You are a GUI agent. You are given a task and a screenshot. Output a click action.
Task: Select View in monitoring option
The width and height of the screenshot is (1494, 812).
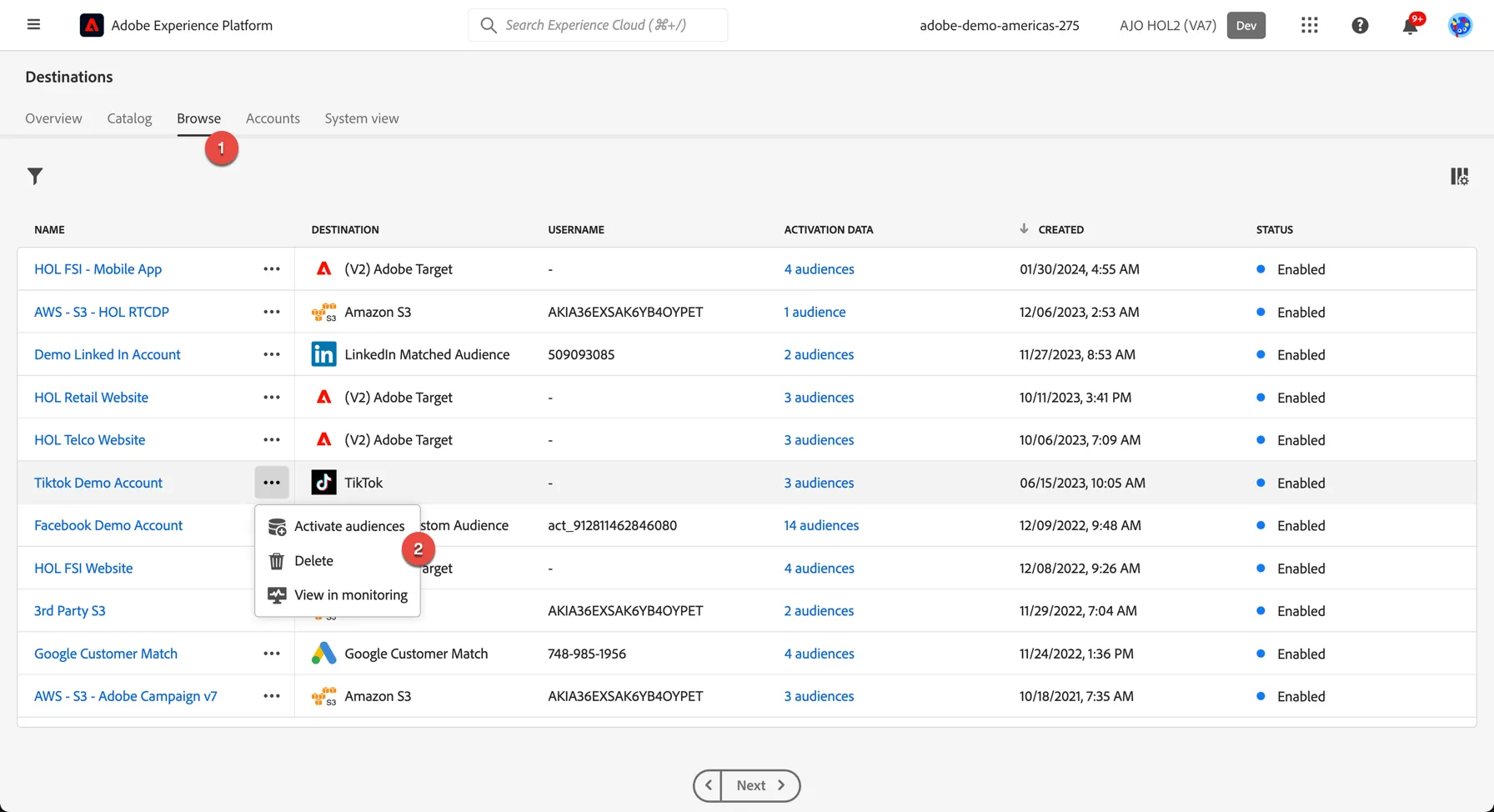[337, 595]
